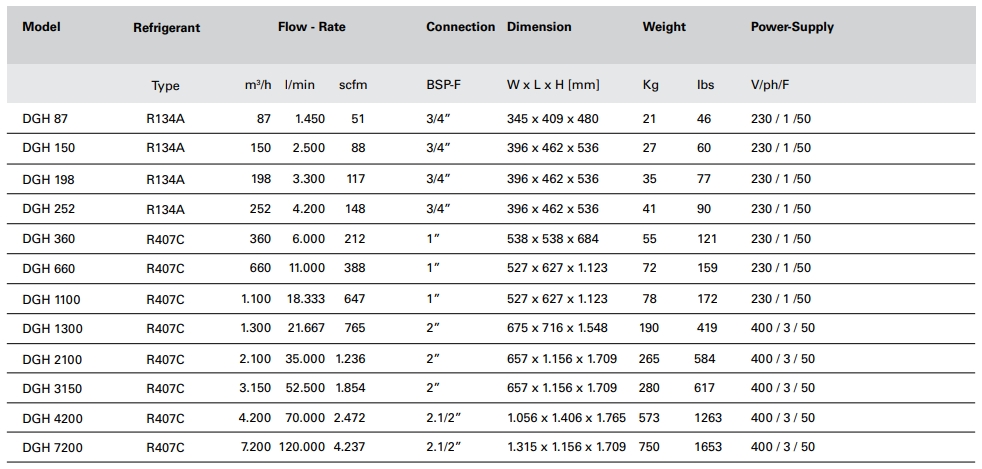
Task: Select the Flow - Rate header
Action: coord(311,27)
